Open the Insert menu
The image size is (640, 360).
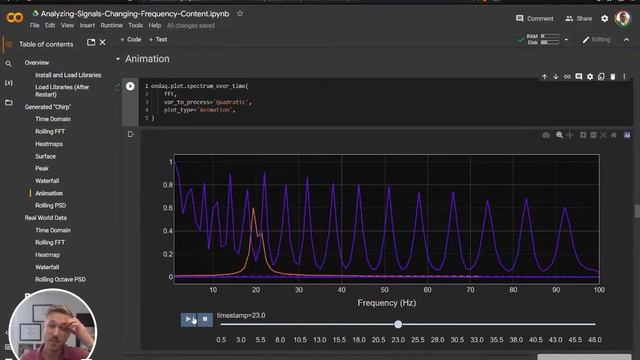(87, 25)
